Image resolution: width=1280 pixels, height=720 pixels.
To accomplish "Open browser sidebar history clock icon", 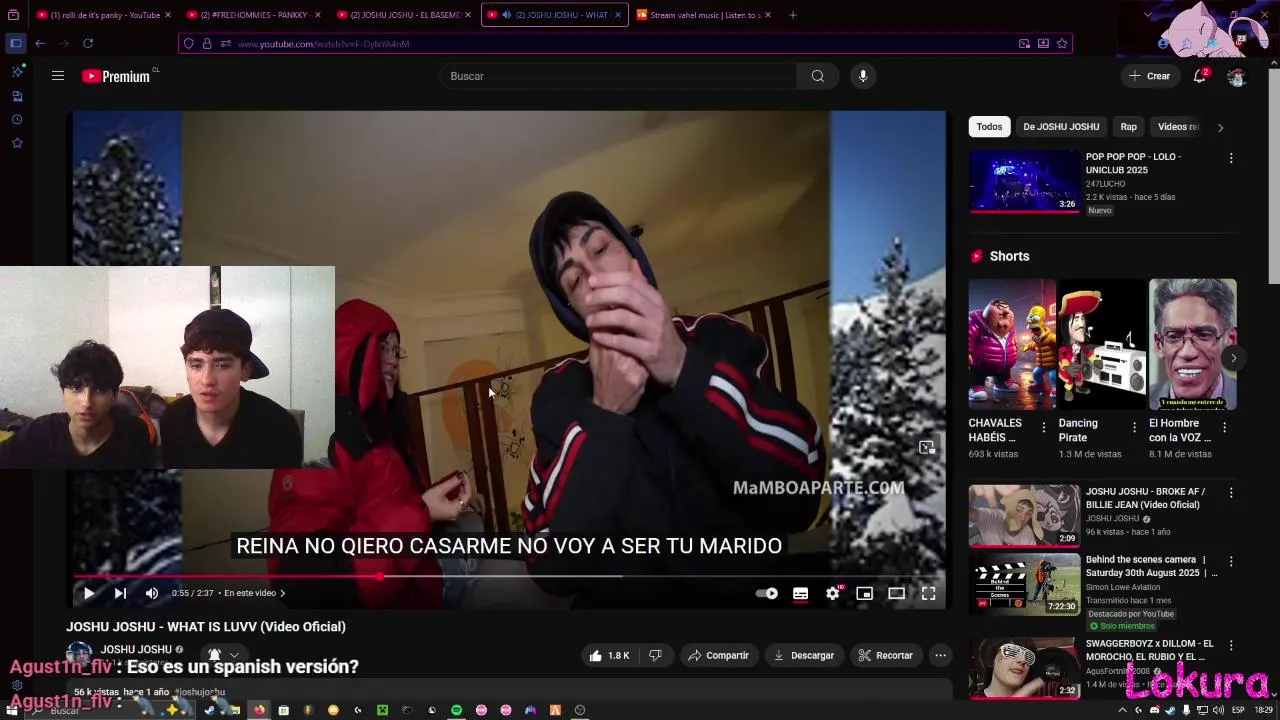I will pyautogui.click(x=17, y=120).
